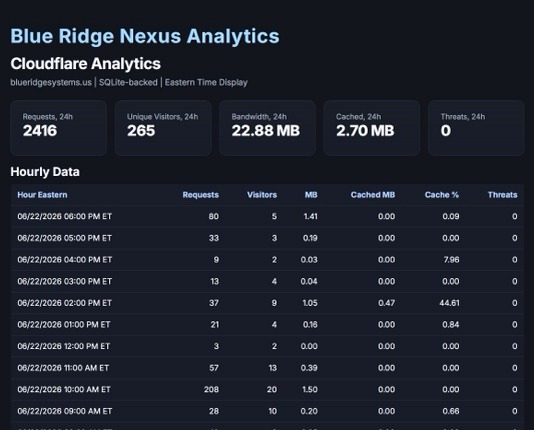Click the 265 unique visitors figure
This screenshot has height=430, width=534.
(x=141, y=131)
